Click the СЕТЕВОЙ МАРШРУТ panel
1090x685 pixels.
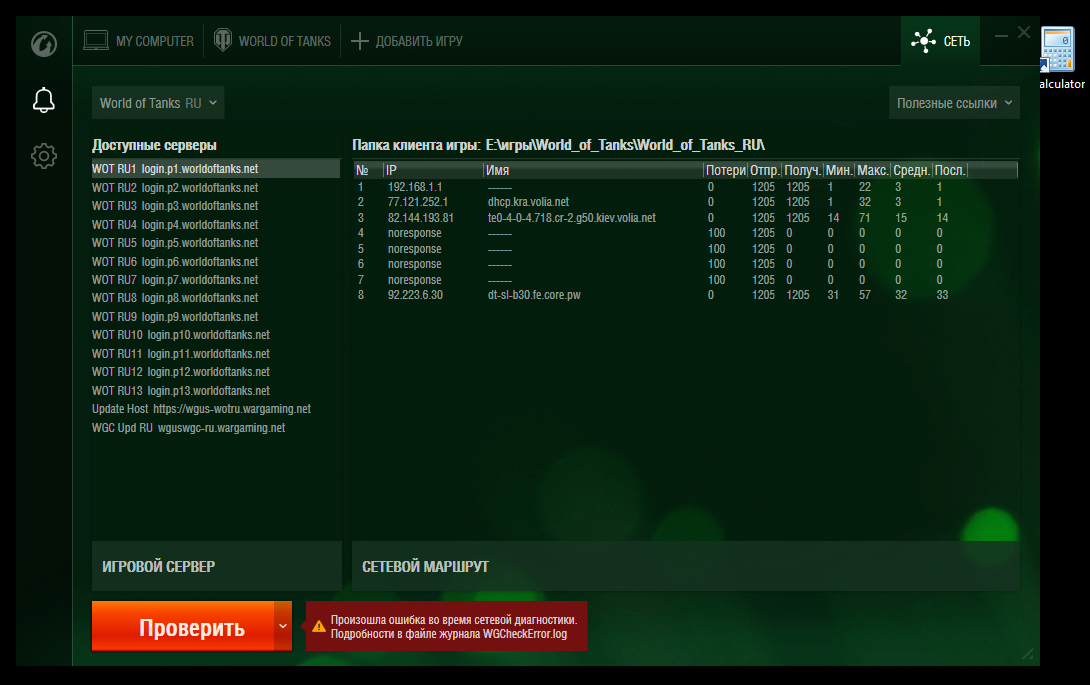[x=685, y=566]
